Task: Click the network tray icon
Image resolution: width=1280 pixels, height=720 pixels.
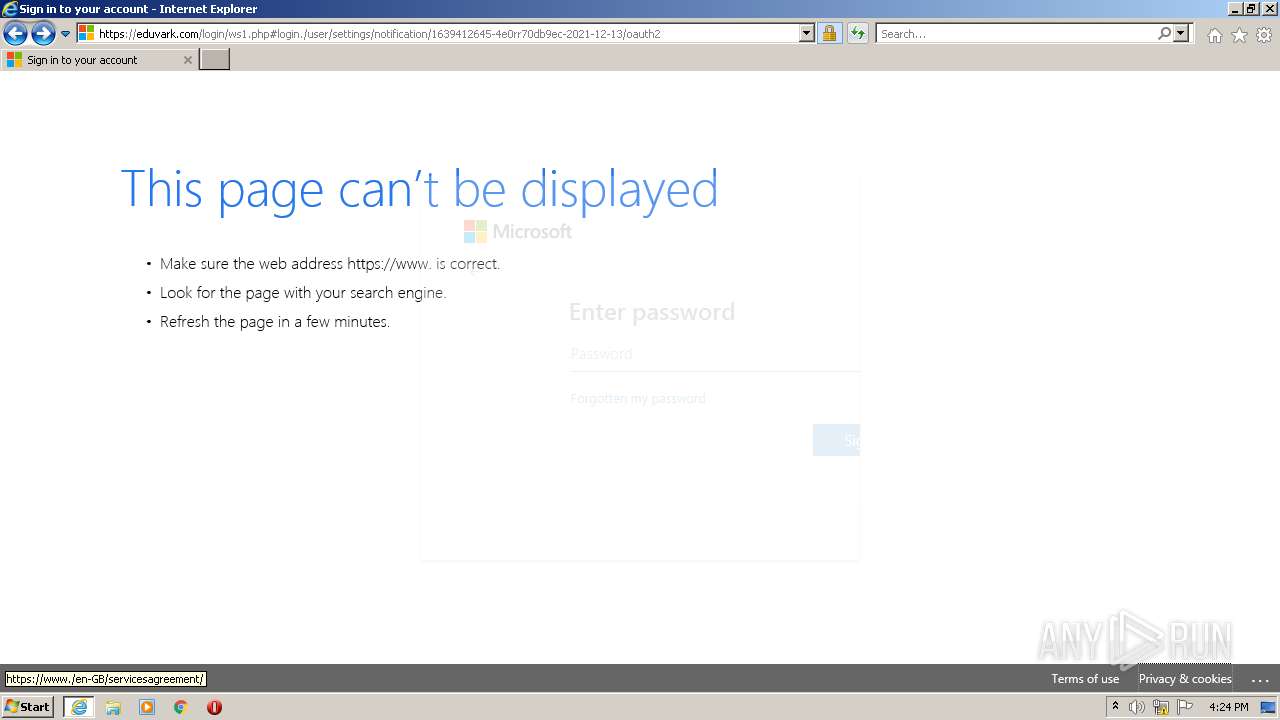Action: [1161, 707]
